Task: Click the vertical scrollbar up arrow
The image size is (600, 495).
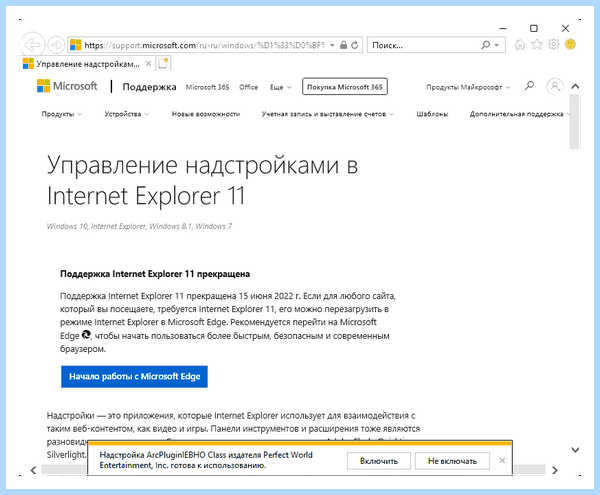Action: [575, 86]
